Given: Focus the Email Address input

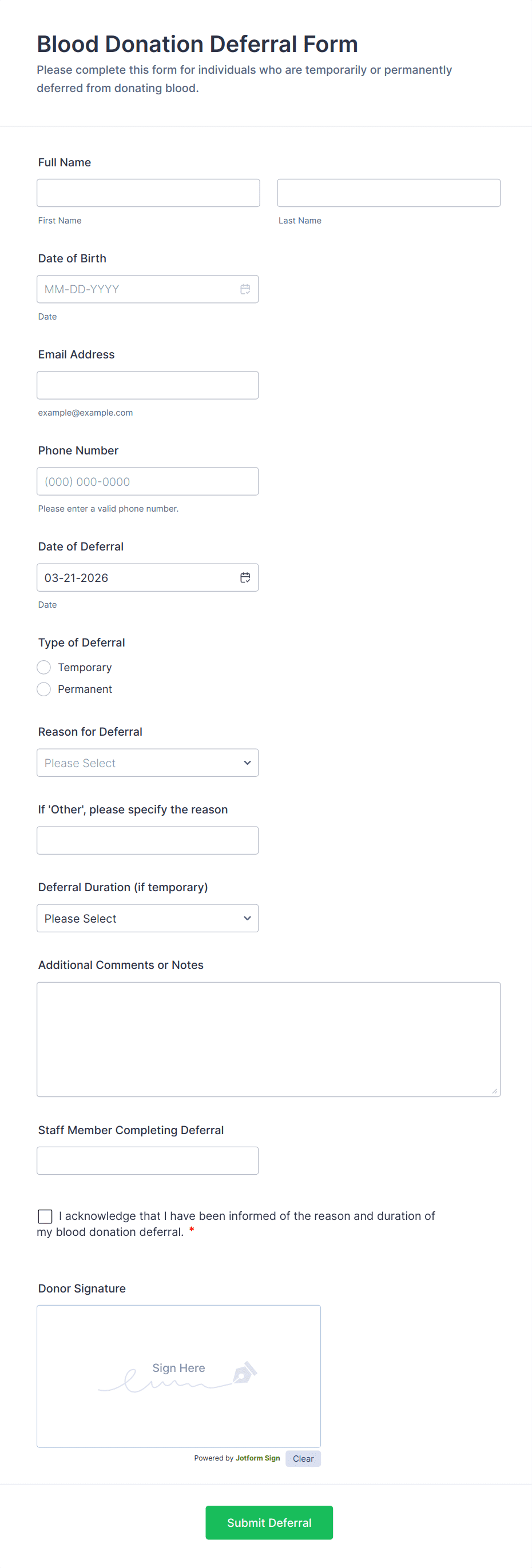Looking at the screenshot, I should click(148, 385).
